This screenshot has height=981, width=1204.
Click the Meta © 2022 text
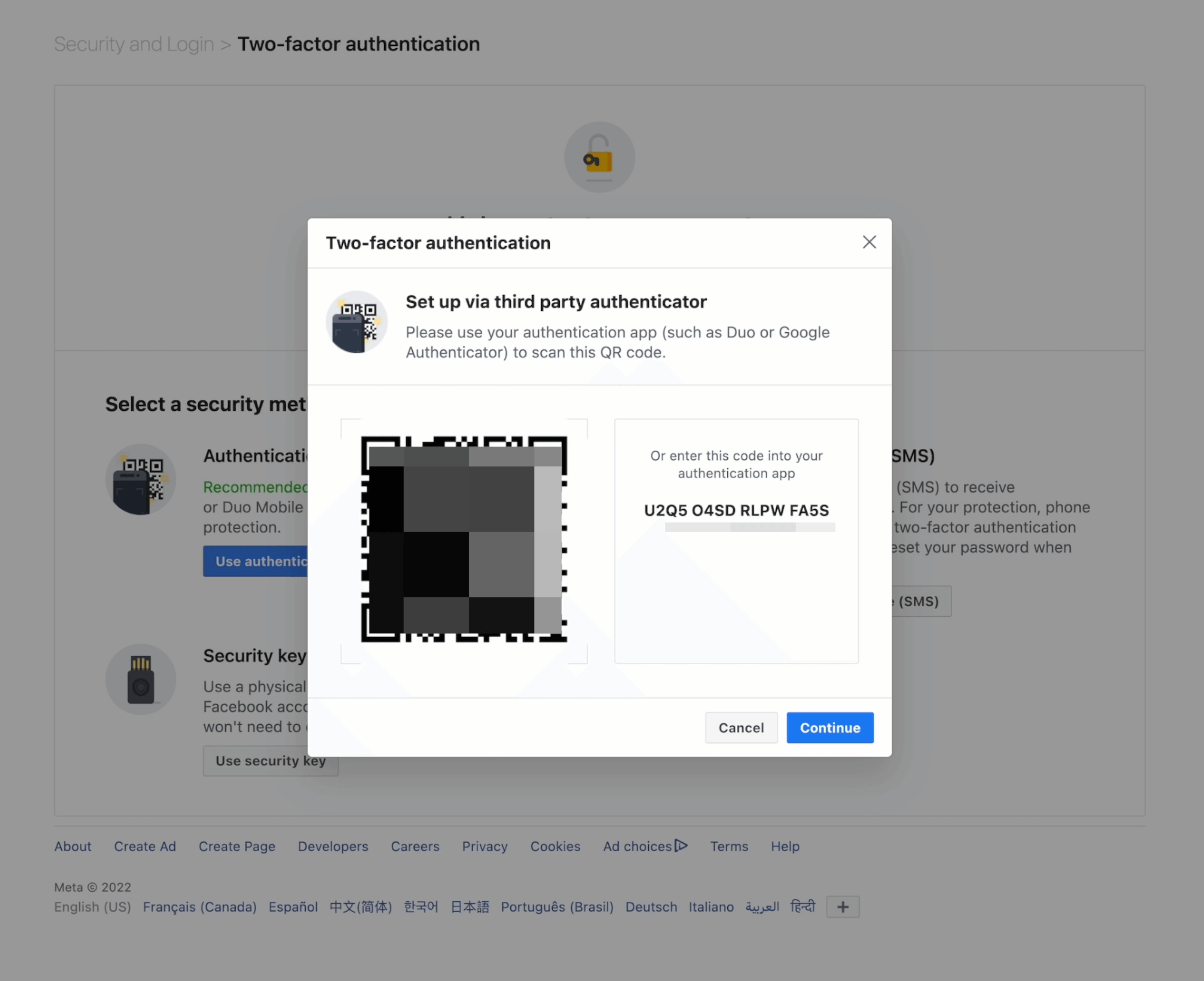pyautogui.click(x=93, y=887)
